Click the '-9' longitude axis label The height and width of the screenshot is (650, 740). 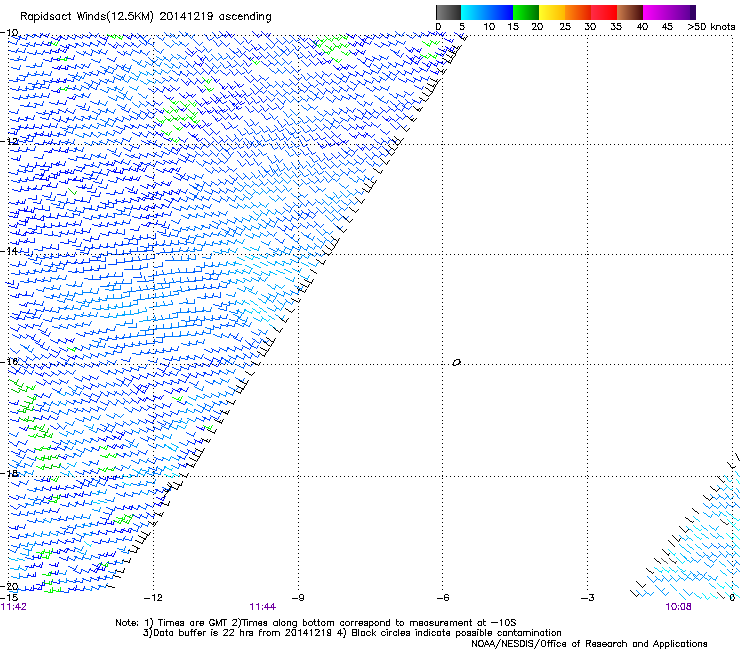(298, 598)
